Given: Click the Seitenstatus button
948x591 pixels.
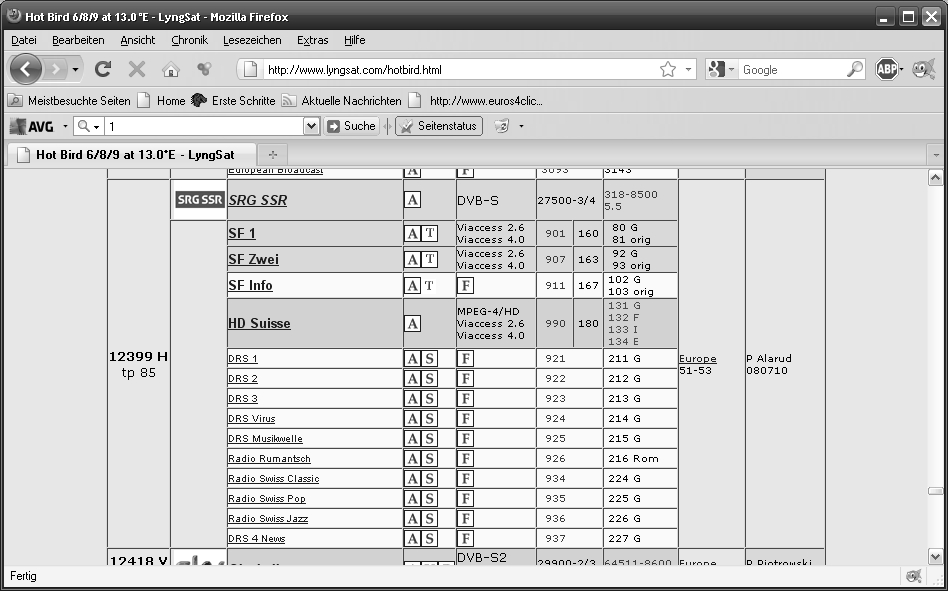Looking at the screenshot, I should click(x=439, y=126).
